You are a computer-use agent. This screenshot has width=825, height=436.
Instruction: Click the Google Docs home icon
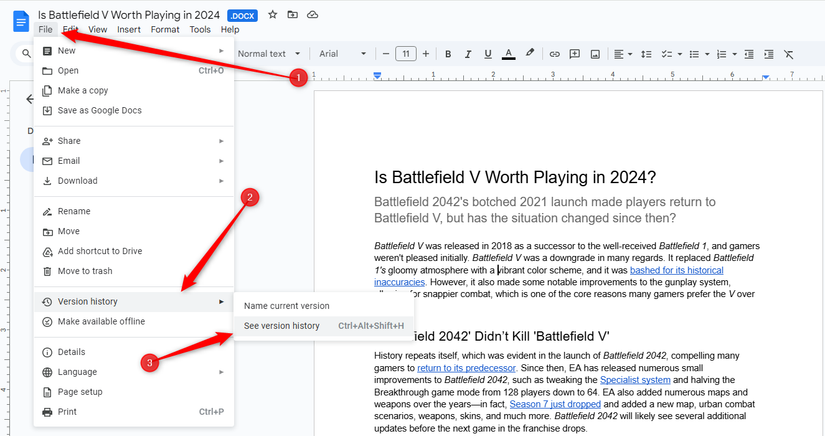[21, 22]
